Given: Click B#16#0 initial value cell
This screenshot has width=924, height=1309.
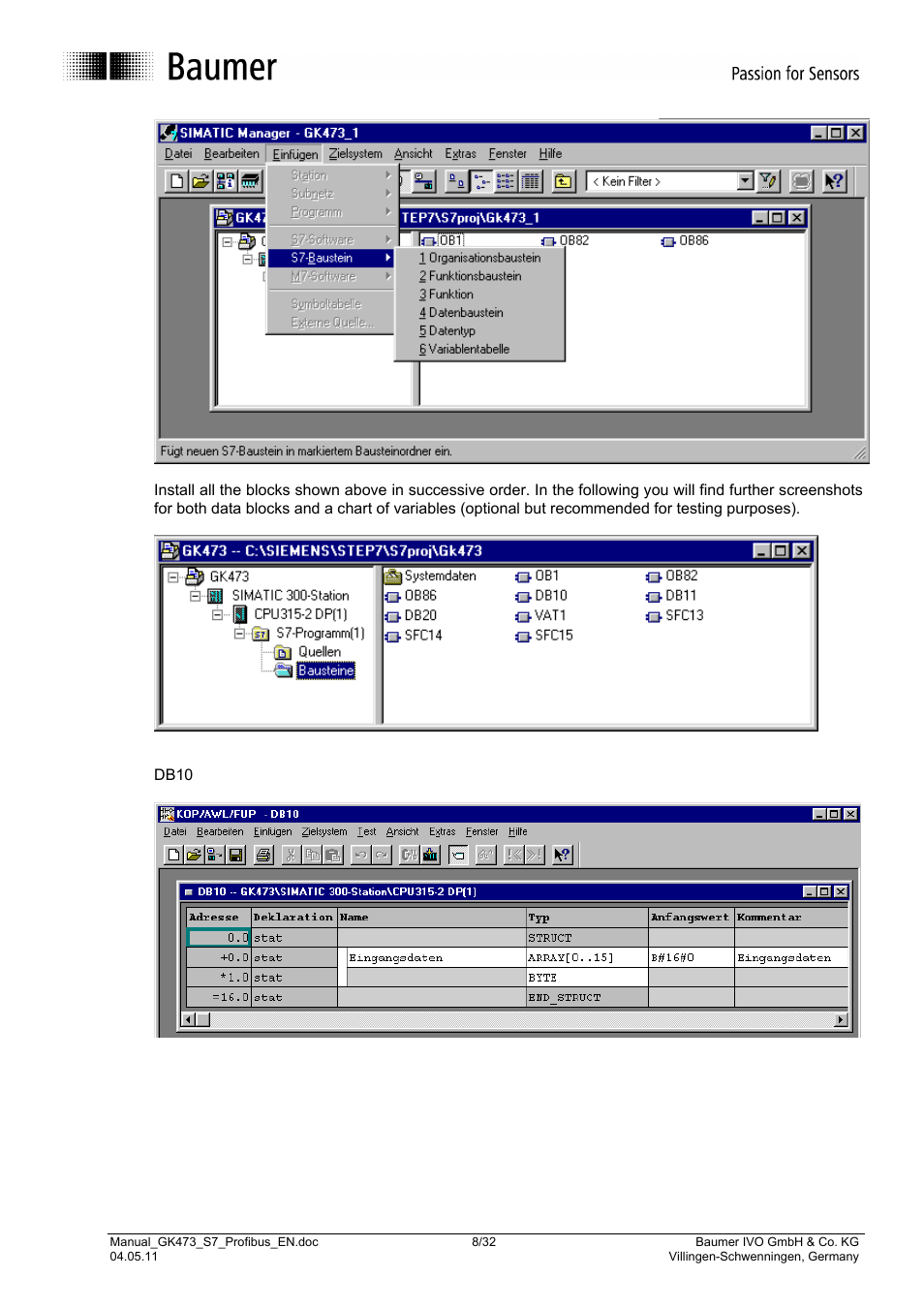Looking at the screenshot, I should 691,958.
